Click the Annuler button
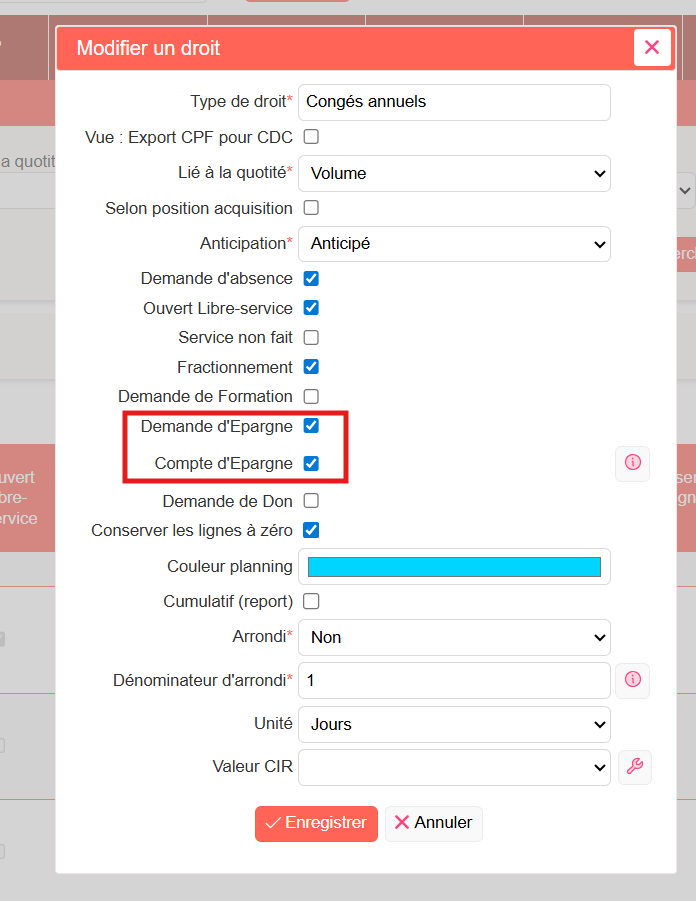 tap(433, 823)
